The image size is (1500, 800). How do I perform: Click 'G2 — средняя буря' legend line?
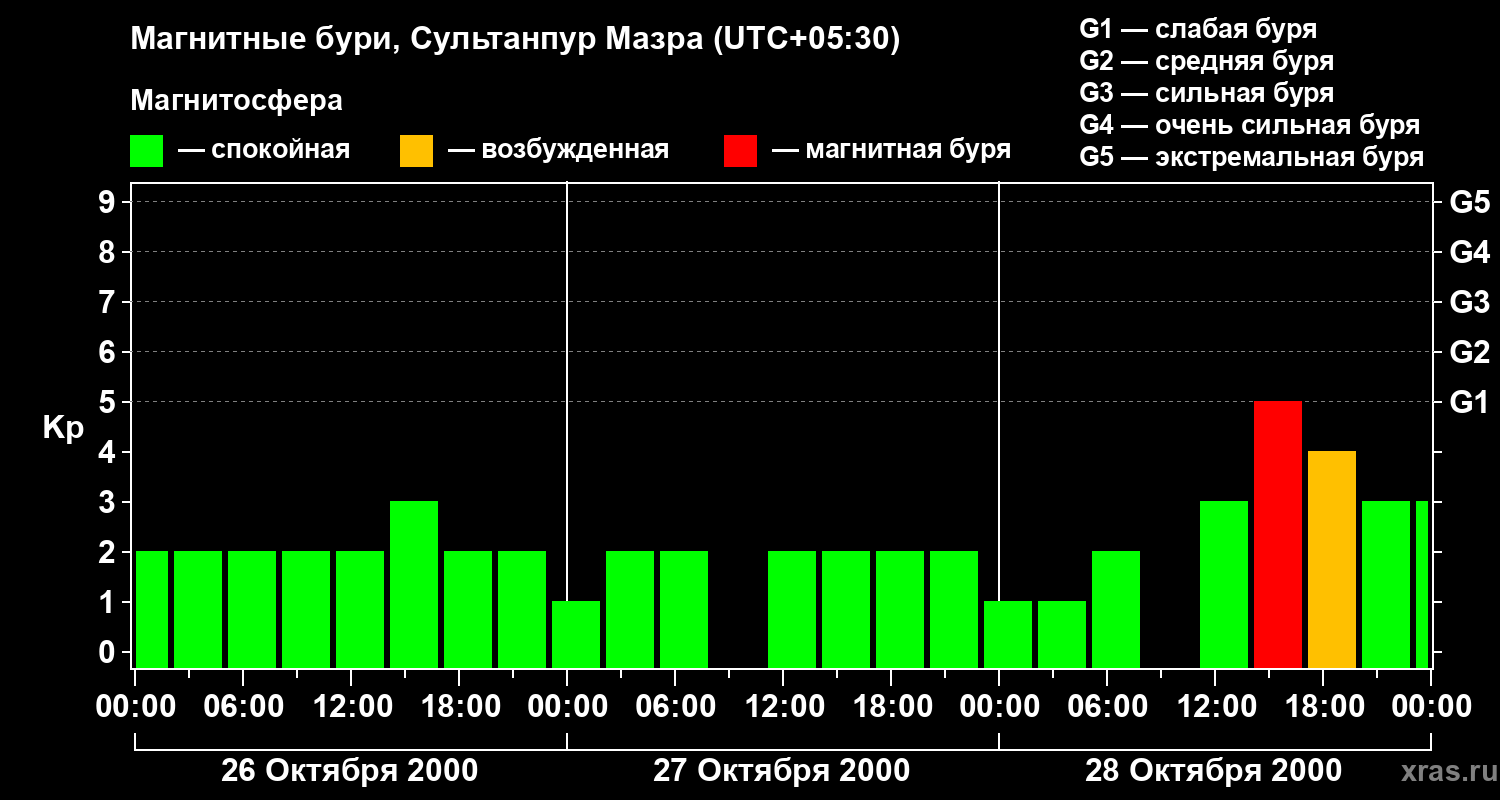click(1206, 61)
